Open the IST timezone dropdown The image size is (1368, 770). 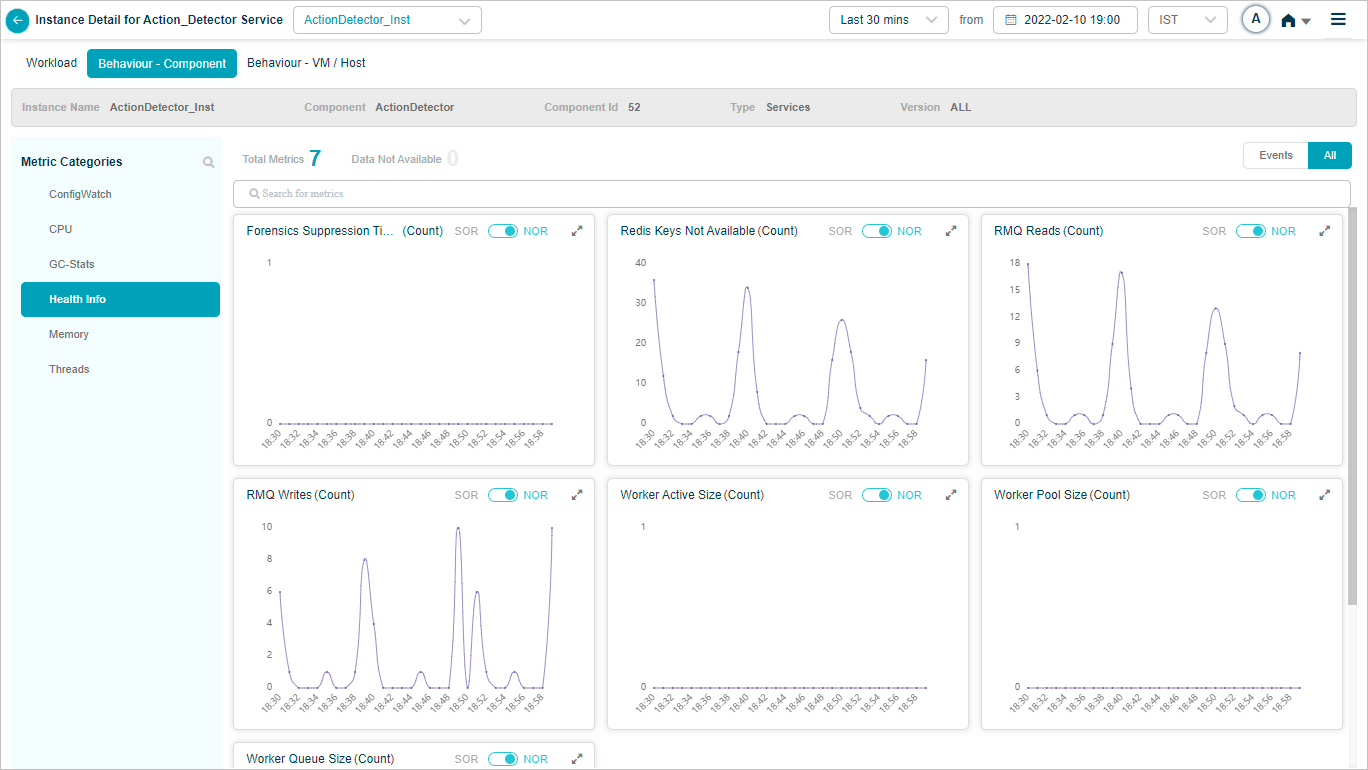pyautogui.click(x=1187, y=20)
